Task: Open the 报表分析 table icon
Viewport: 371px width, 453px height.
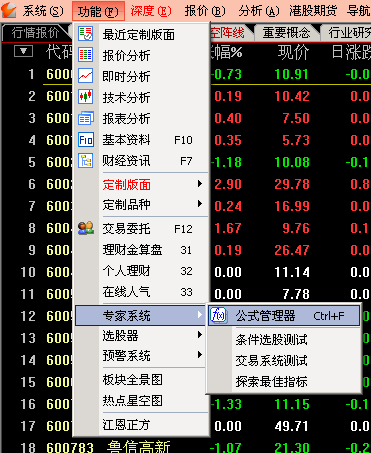Action: [86, 118]
